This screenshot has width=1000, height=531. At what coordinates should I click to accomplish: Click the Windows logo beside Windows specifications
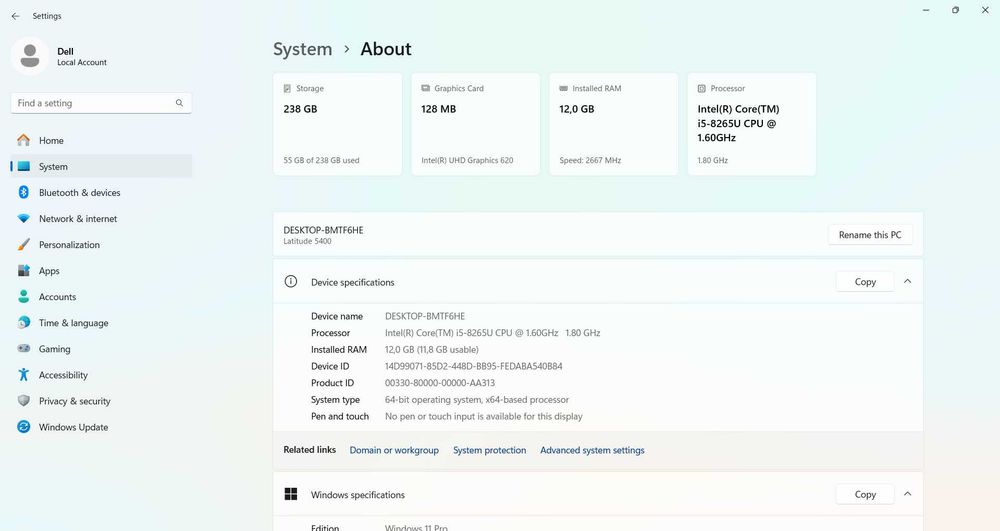[291, 494]
